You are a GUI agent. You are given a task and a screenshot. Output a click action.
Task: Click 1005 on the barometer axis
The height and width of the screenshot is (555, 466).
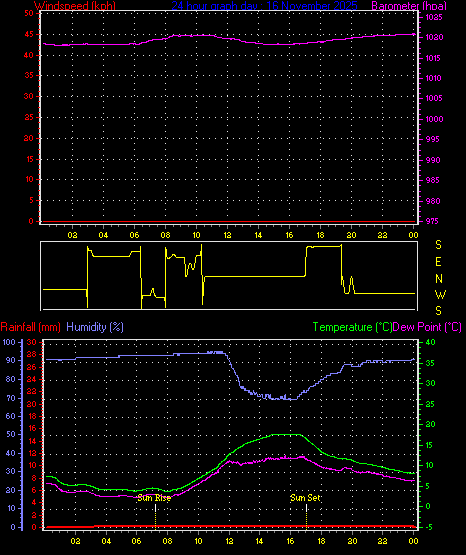click(434, 98)
